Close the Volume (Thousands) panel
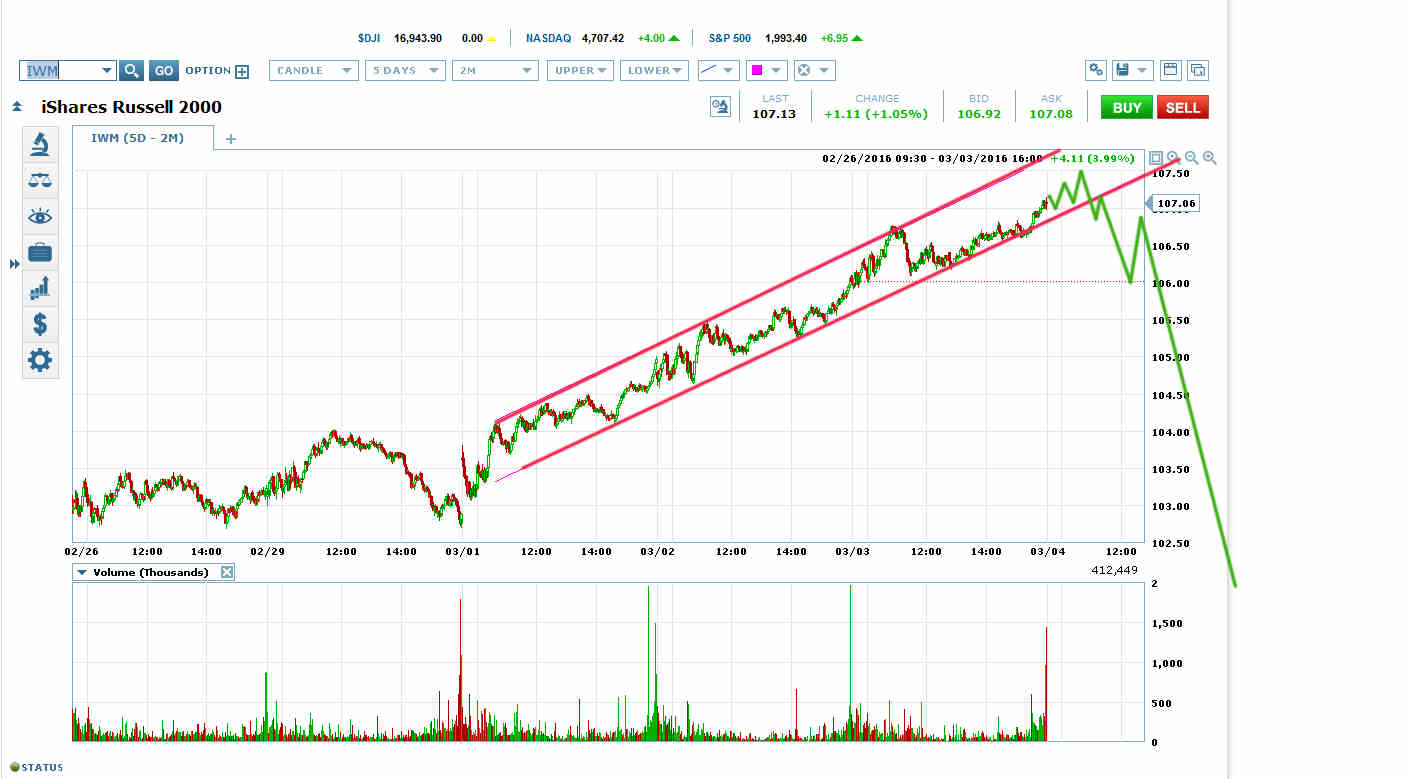This screenshot has height=779, width=1407. (x=227, y=572)
